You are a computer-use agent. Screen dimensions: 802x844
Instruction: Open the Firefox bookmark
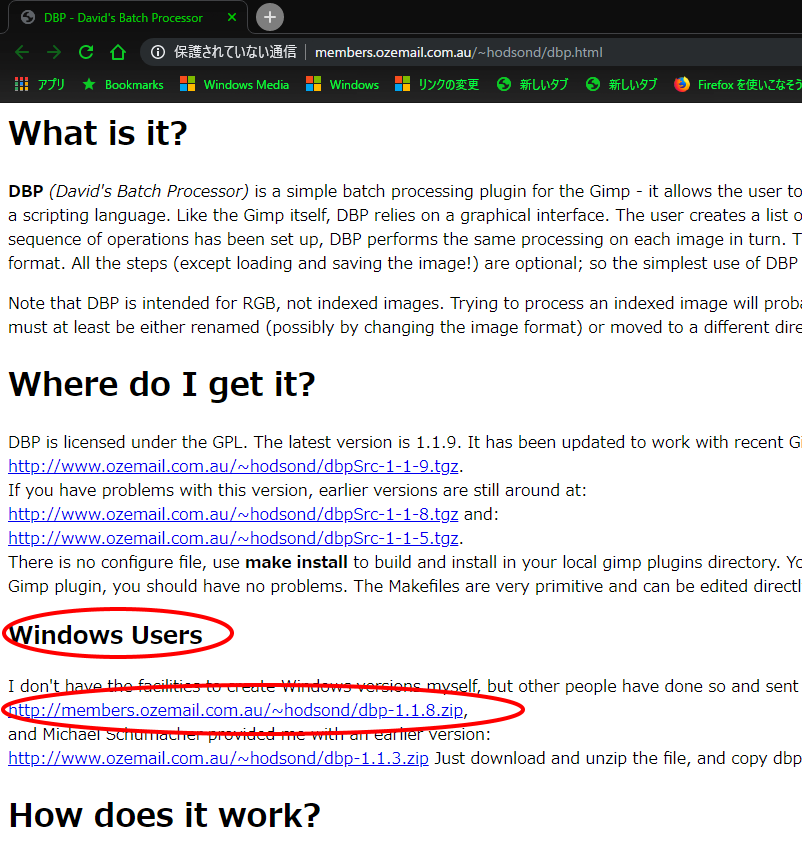click(x=738, y=85)
